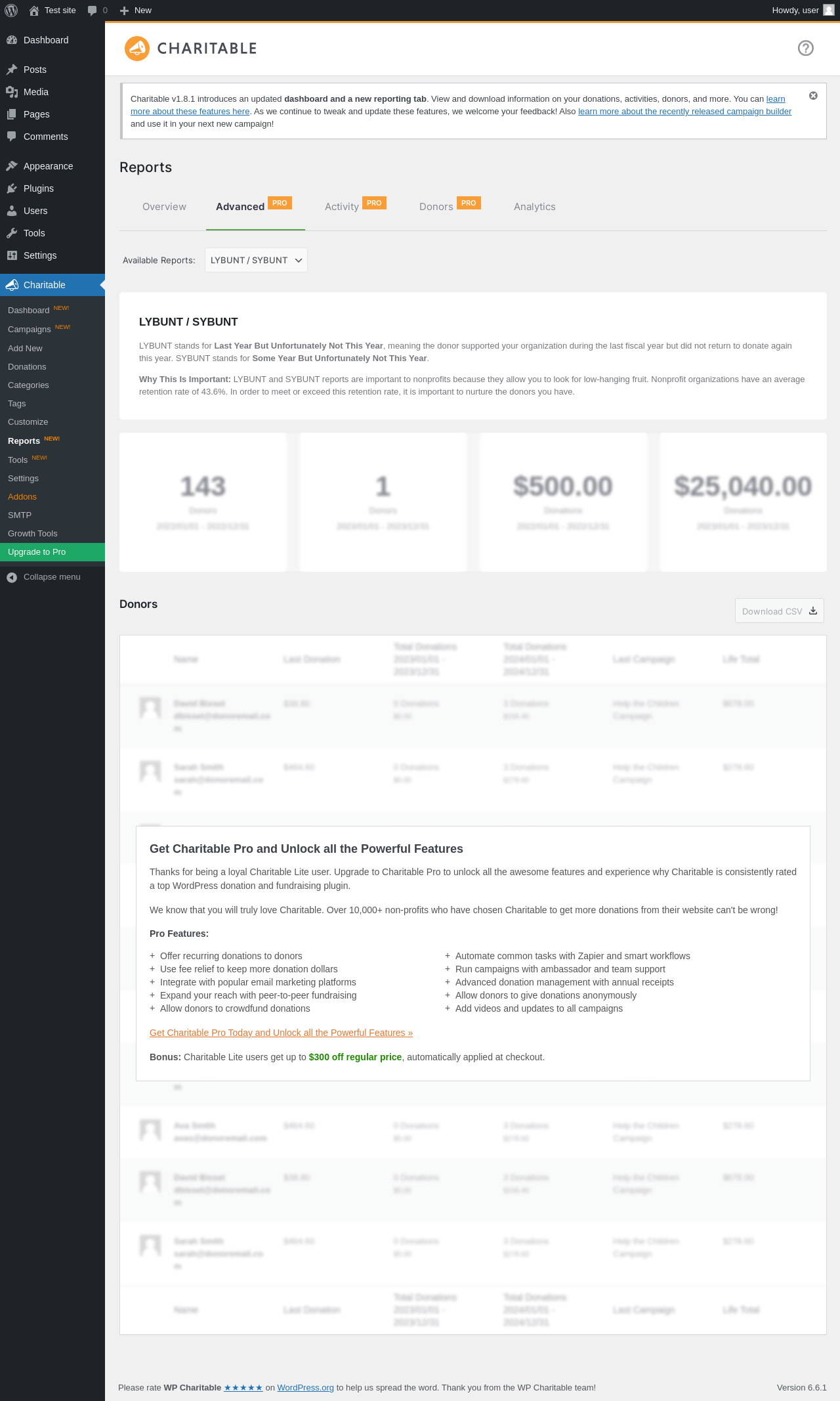Click the Test site title
The image size is (840, 1401).
click(x=60, y=11)
